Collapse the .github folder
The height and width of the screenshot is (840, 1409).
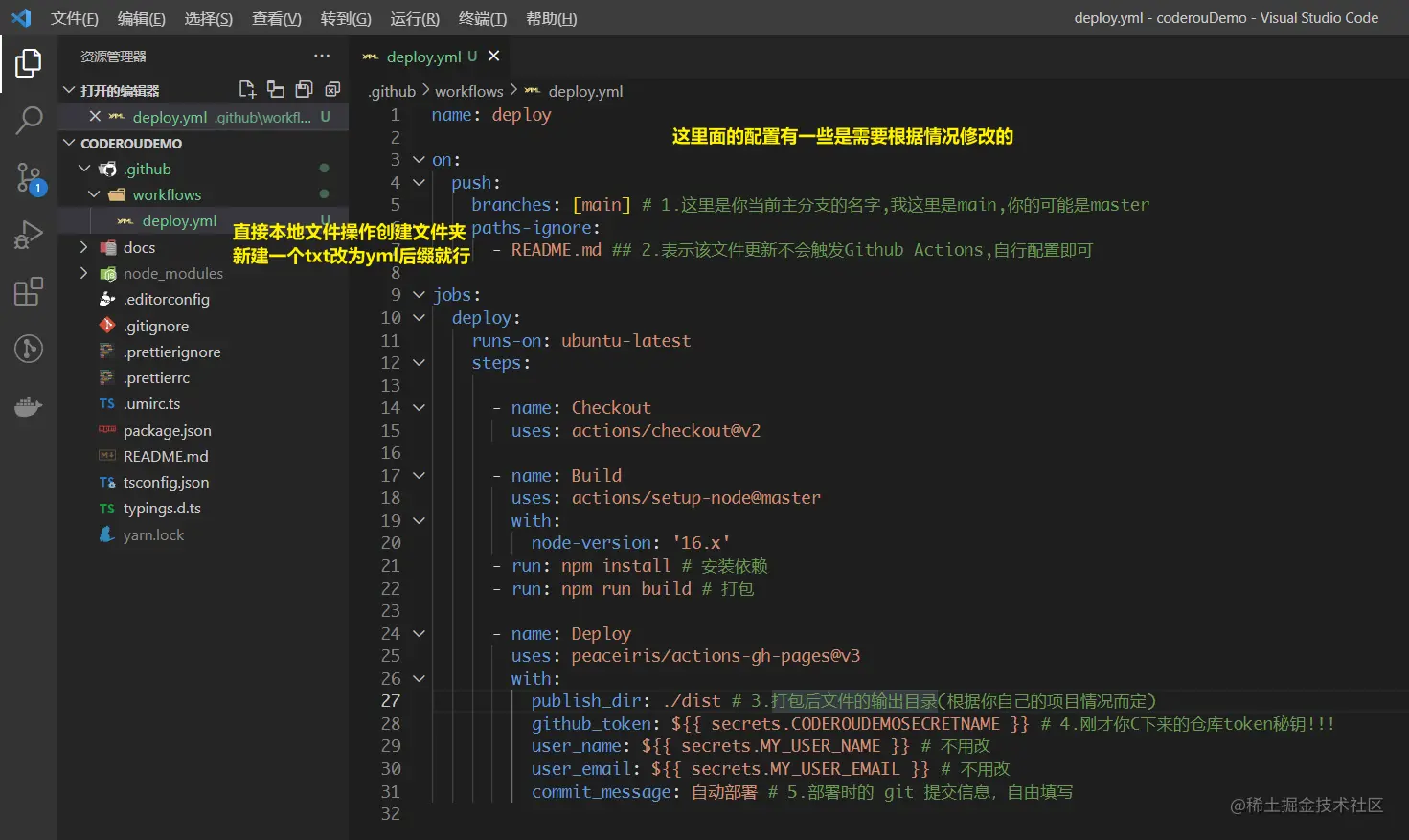(84, 169)
